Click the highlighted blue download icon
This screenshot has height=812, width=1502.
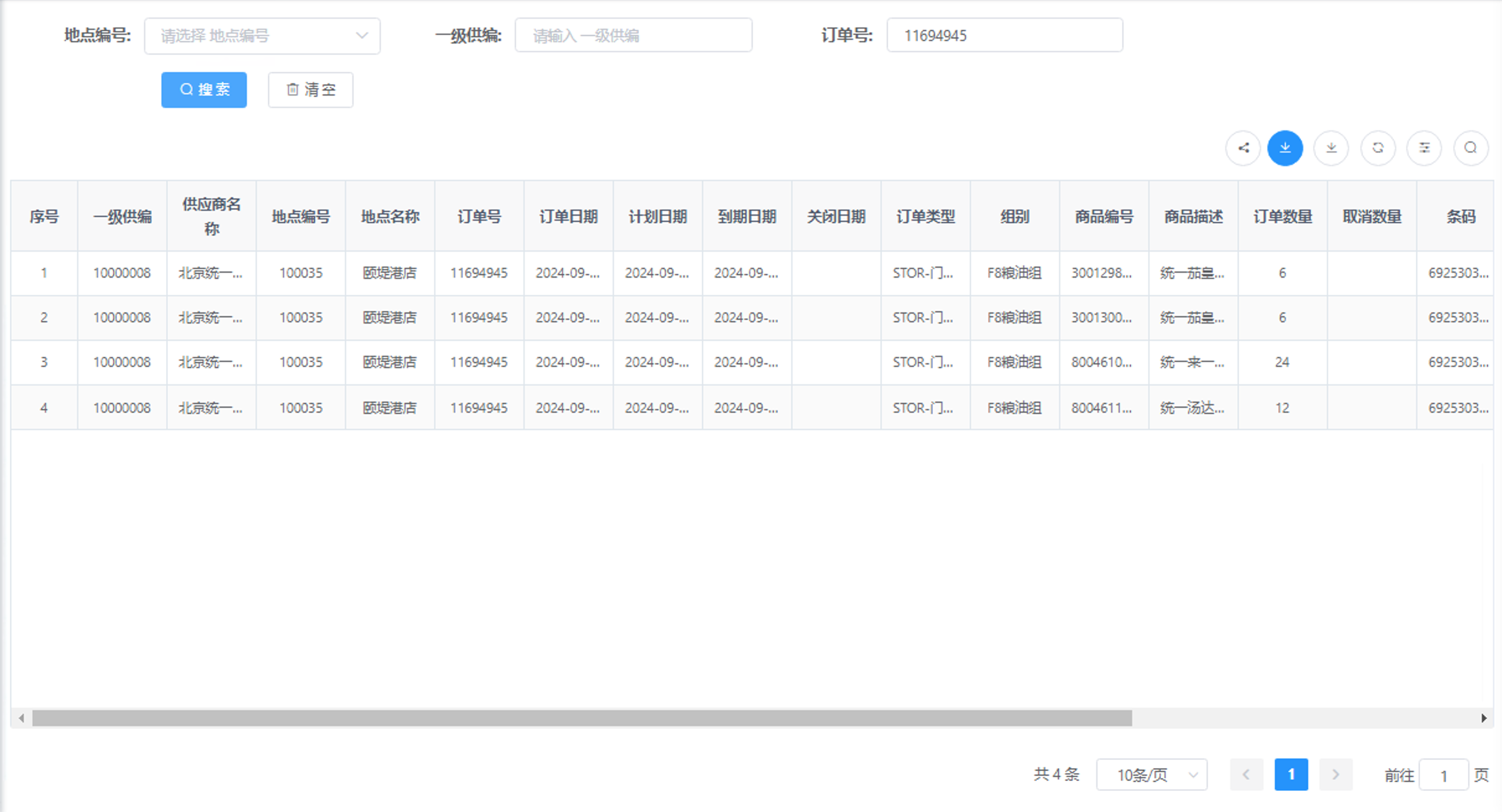coord(1286,148)
